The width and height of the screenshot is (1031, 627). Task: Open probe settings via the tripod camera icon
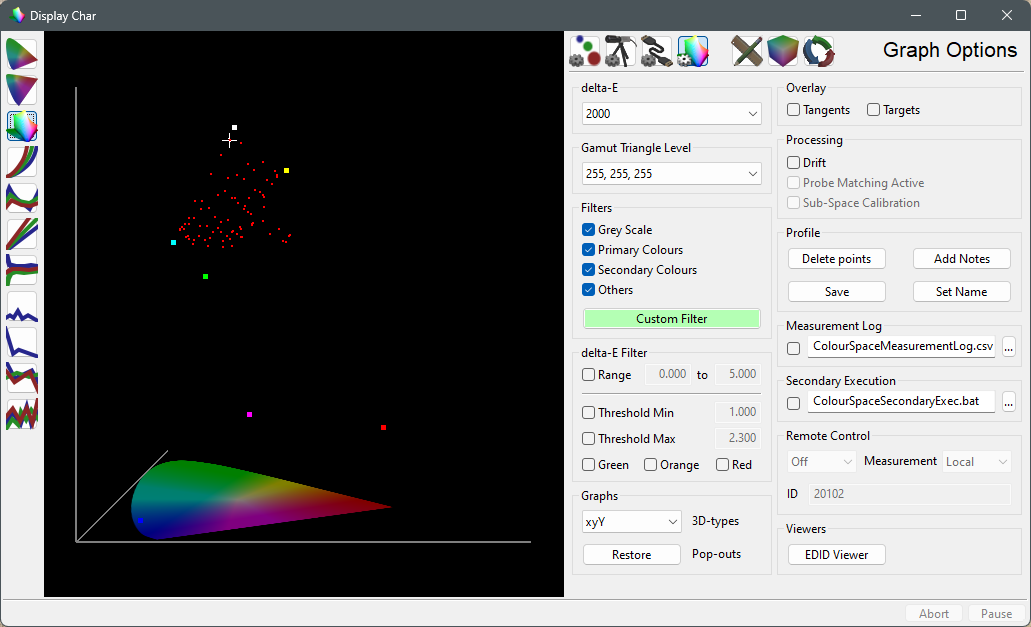point(621,51)
